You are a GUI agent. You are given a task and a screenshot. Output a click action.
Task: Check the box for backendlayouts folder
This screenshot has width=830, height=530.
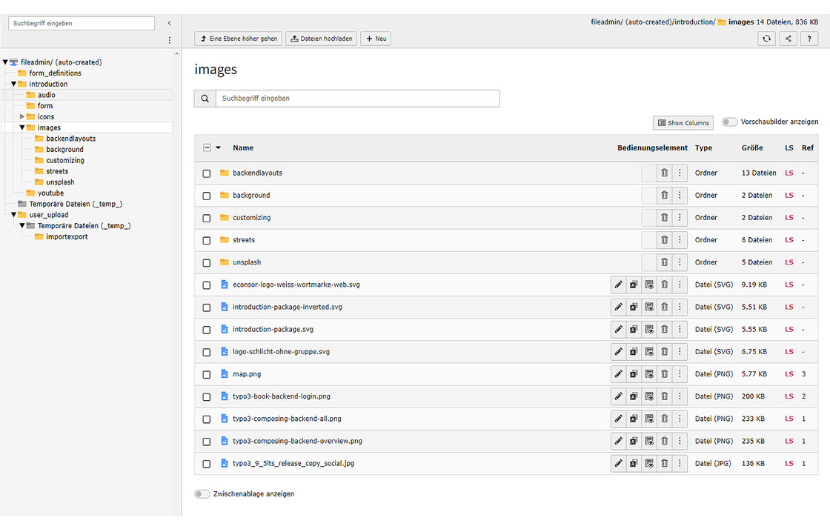point(206,174)
